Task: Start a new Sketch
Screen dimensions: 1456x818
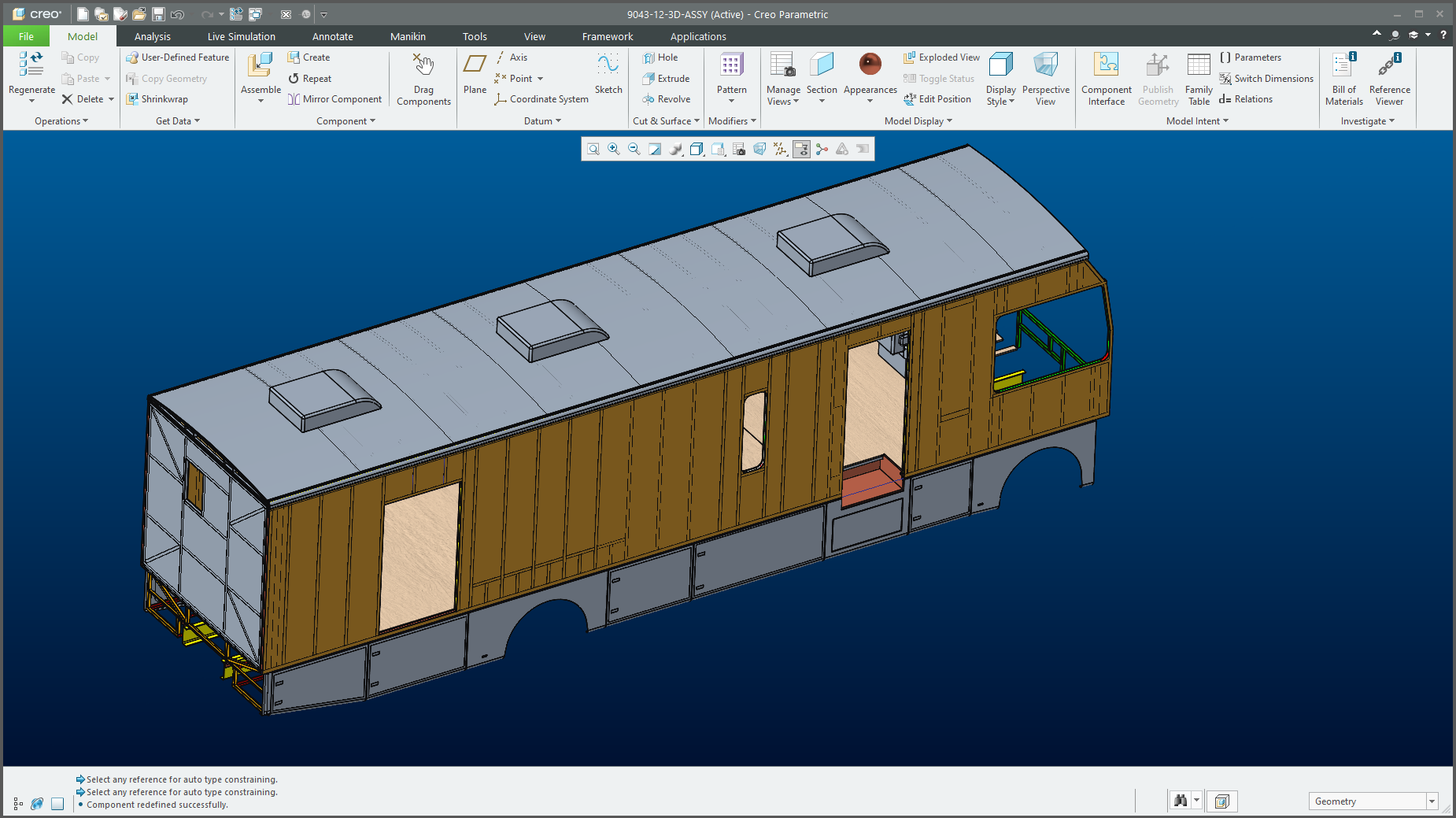Action: tap(608, 73)
